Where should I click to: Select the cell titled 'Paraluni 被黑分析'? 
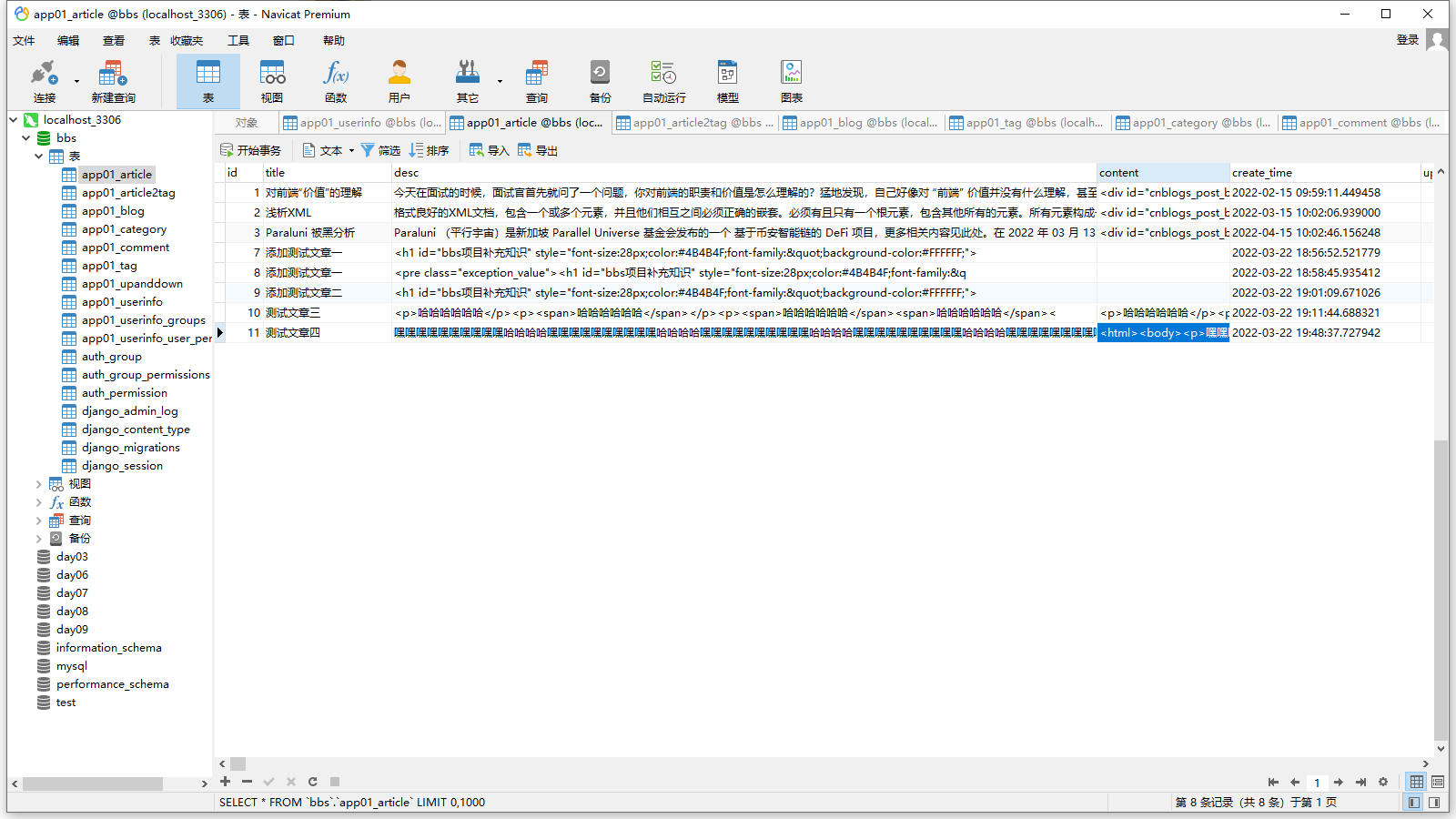(328, 232)
